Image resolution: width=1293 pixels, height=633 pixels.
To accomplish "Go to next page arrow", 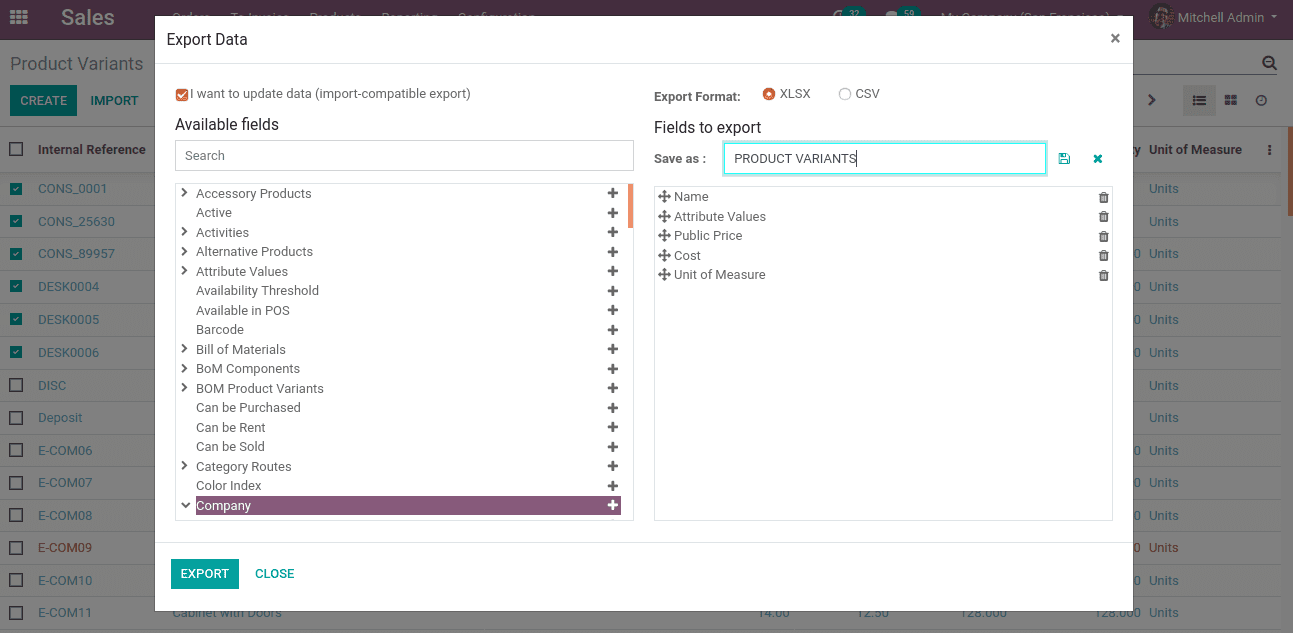I will (1151, 100).
